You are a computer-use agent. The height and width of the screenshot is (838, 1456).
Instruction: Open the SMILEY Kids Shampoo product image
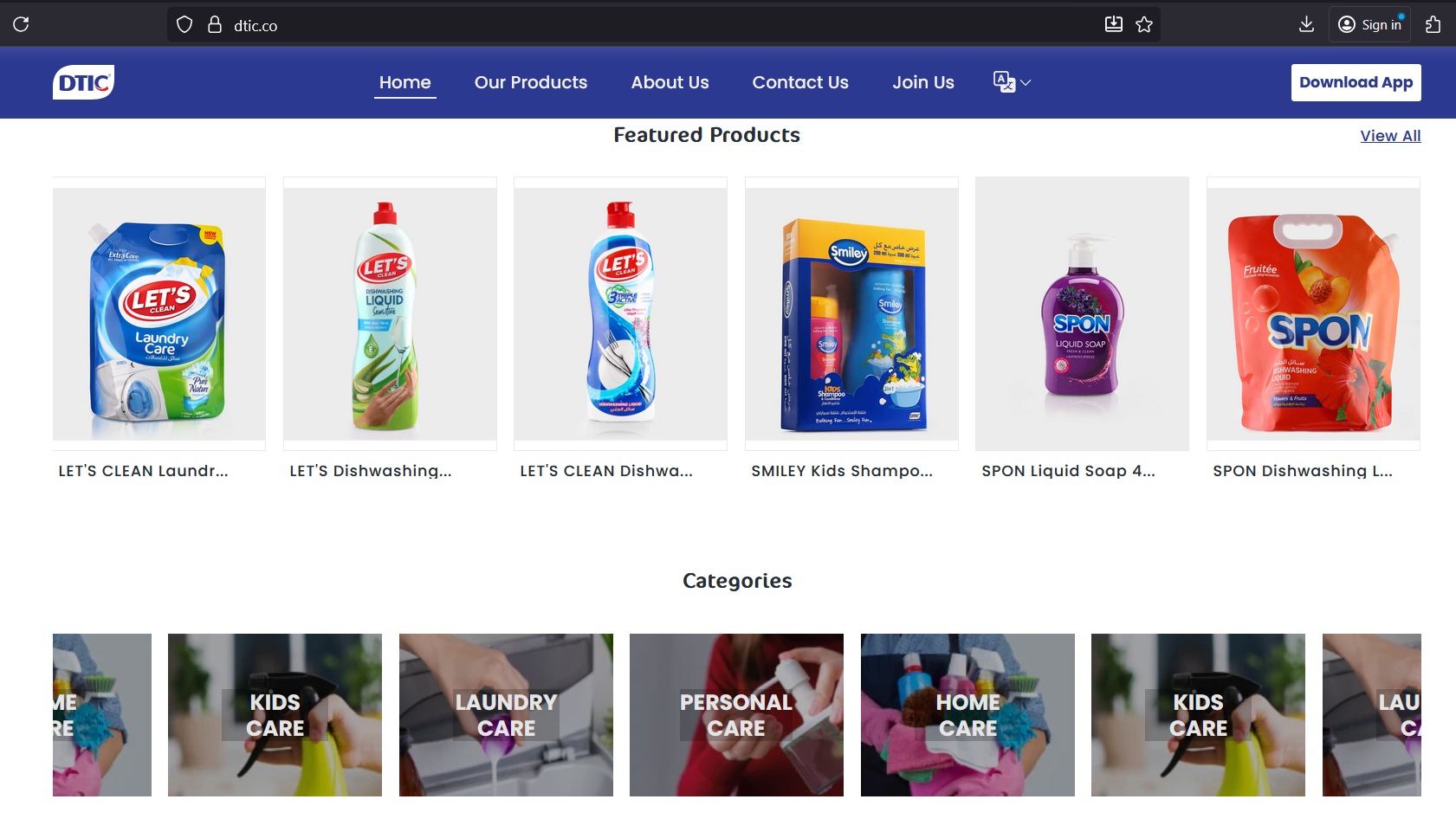click(x=851, y=314)
